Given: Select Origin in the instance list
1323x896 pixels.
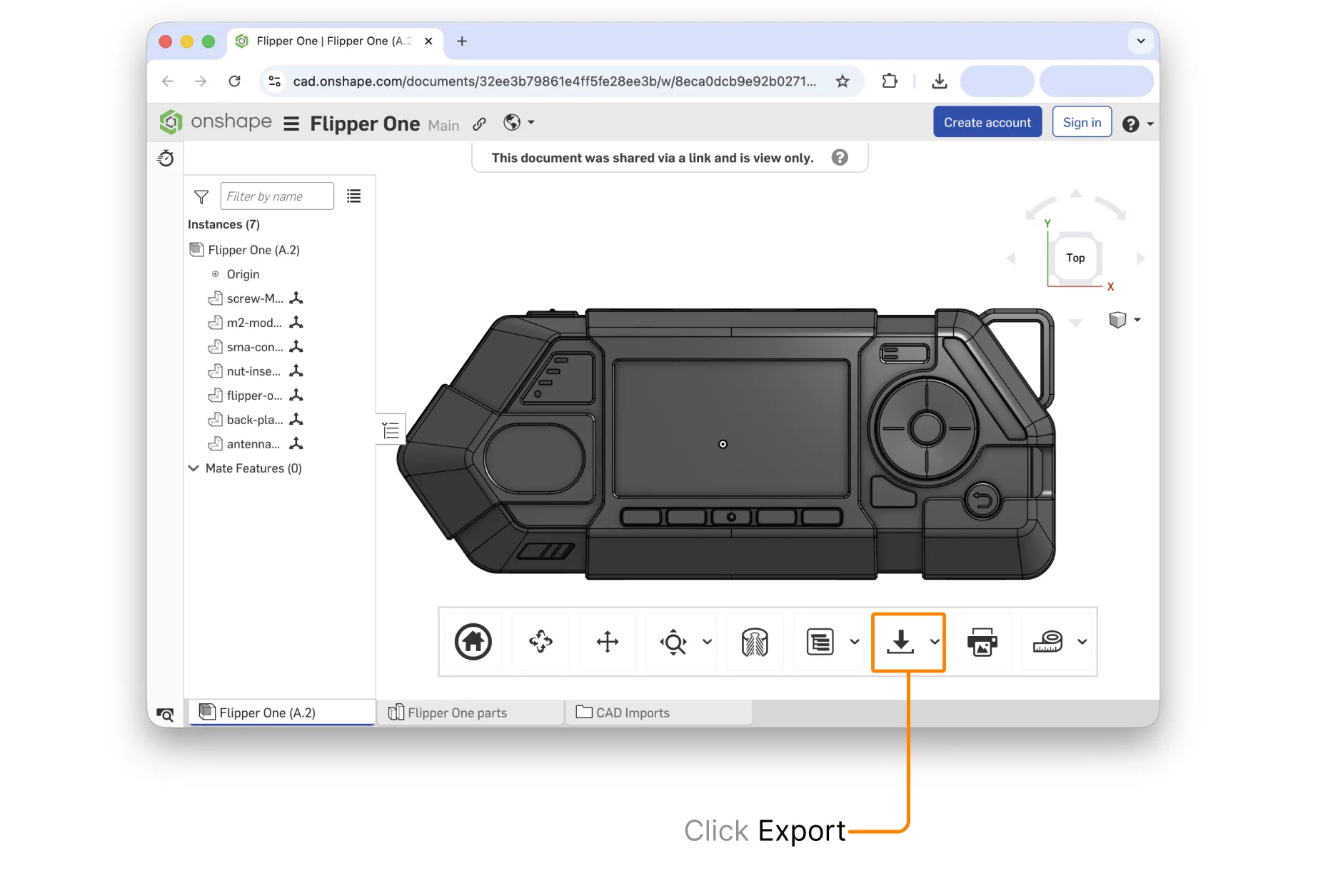Looking at the screenshot, I should pyautogui.click(x=243, y=274).
